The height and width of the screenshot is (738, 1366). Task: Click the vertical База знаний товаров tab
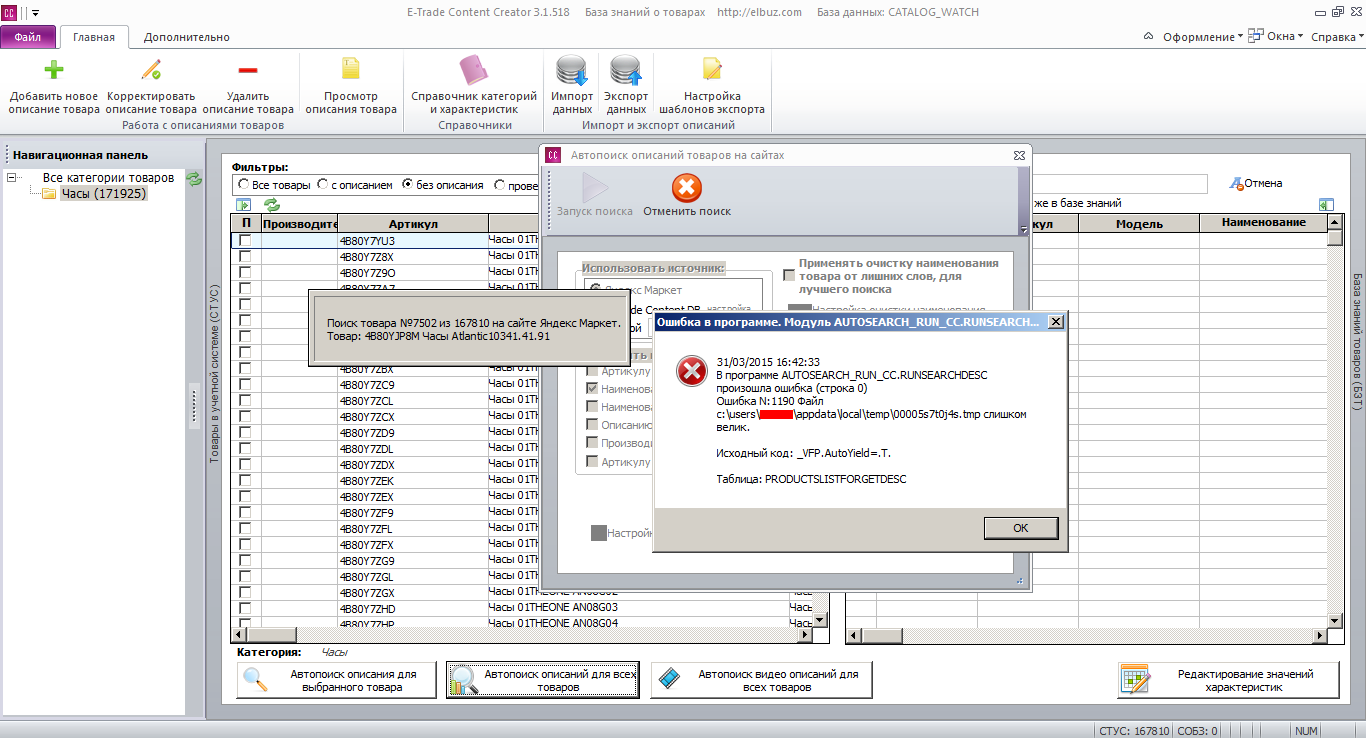(1357, 342)
